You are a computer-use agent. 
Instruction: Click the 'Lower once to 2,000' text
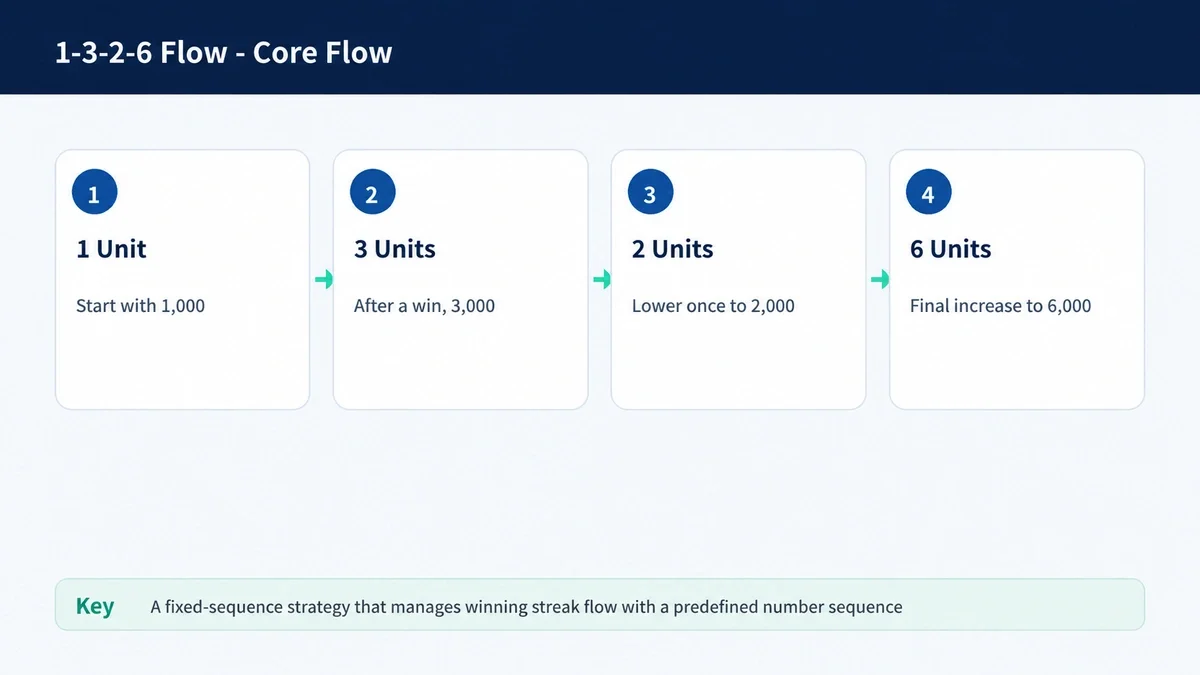coord(713,306)
